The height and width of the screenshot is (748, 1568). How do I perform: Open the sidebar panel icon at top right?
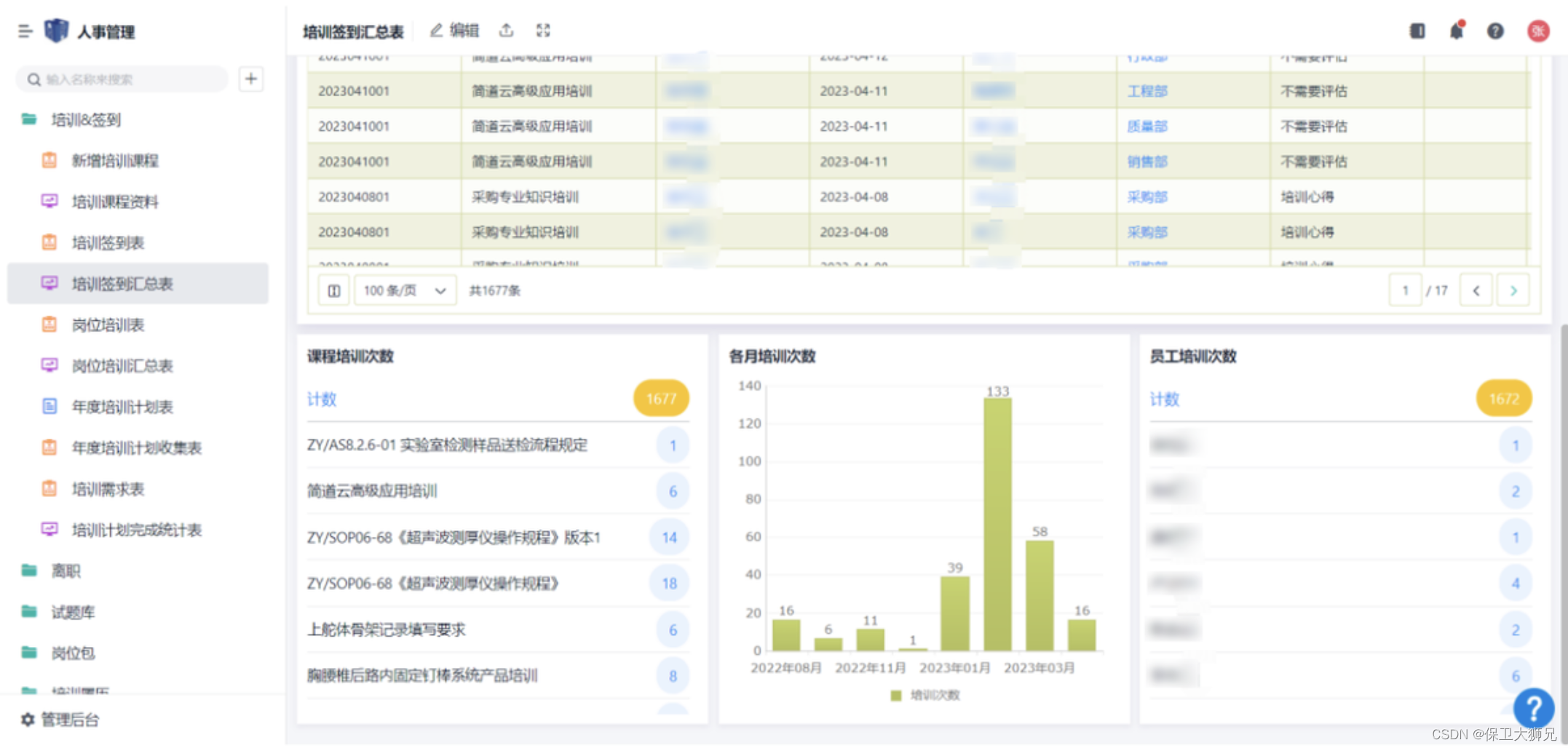pyautogui.click(x=1417, y=31)
